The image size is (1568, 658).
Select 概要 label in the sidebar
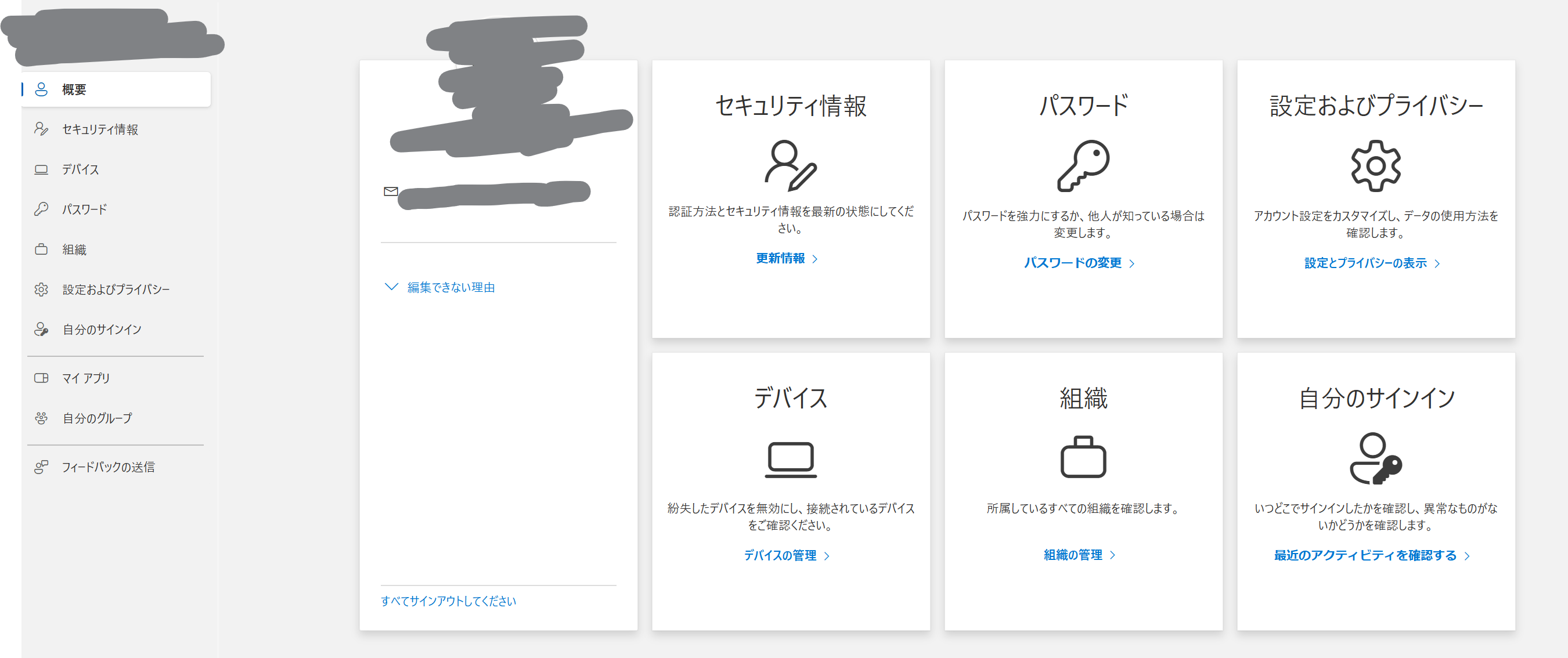coord(74,89)
